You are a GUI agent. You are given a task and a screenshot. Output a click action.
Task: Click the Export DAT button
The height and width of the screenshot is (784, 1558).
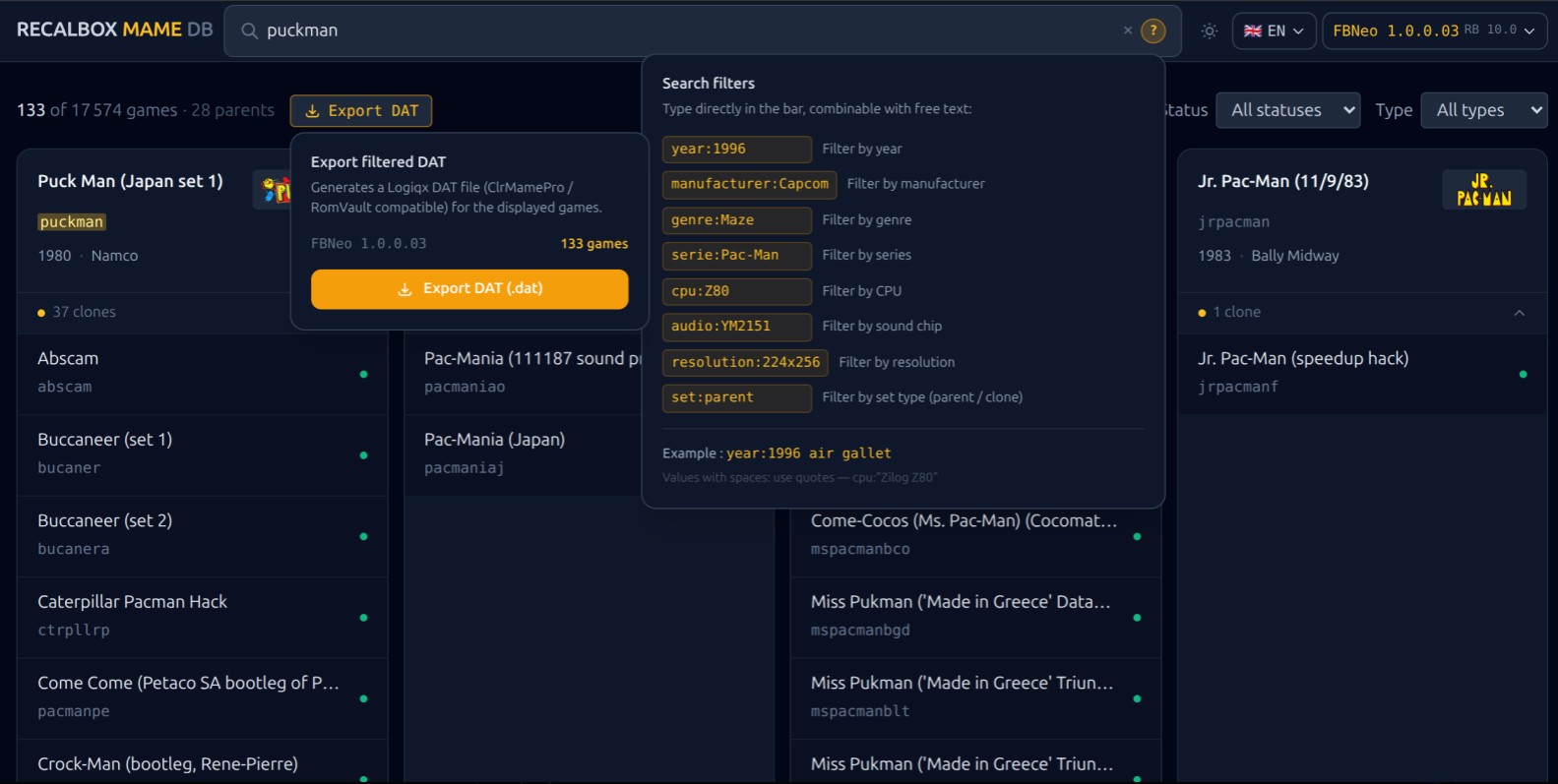[x=361, y=111]
